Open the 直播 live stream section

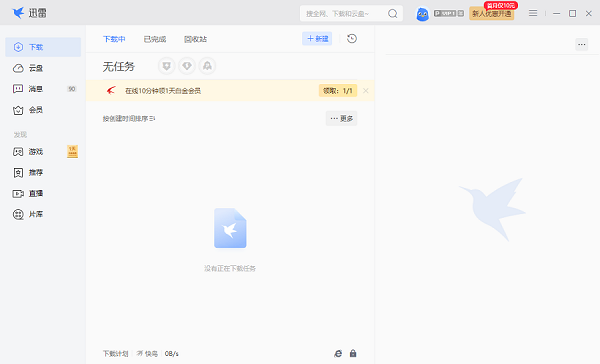43,193
